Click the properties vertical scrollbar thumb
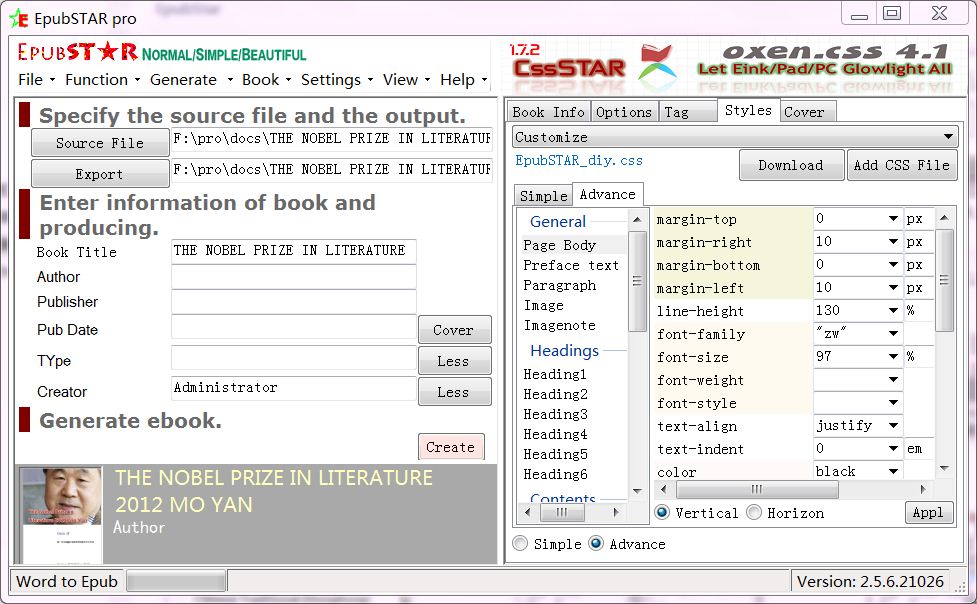 pyautogui.click(x=944, y=280)
